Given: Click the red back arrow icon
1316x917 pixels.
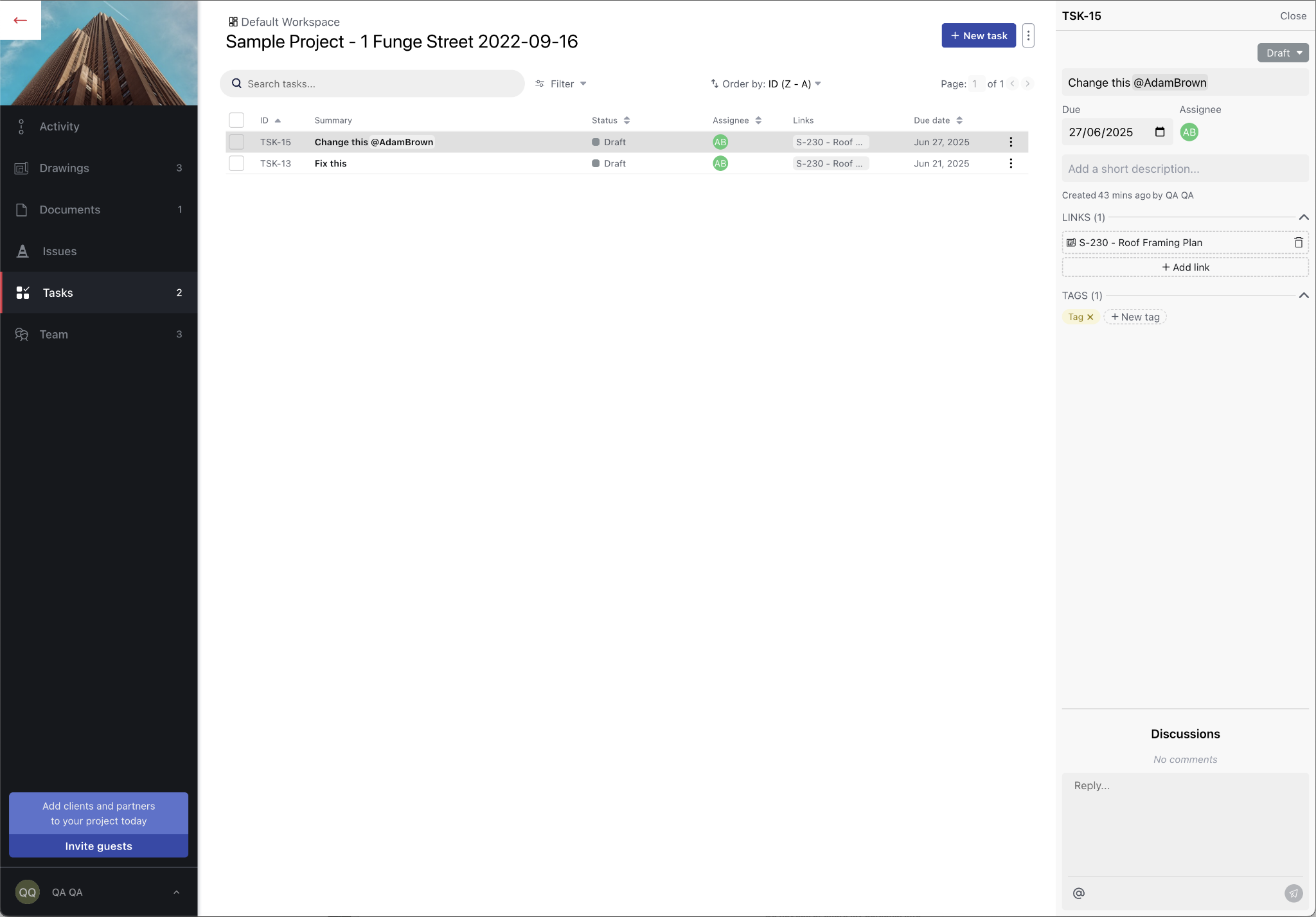Looking at the screenshot, I should 20,21.
